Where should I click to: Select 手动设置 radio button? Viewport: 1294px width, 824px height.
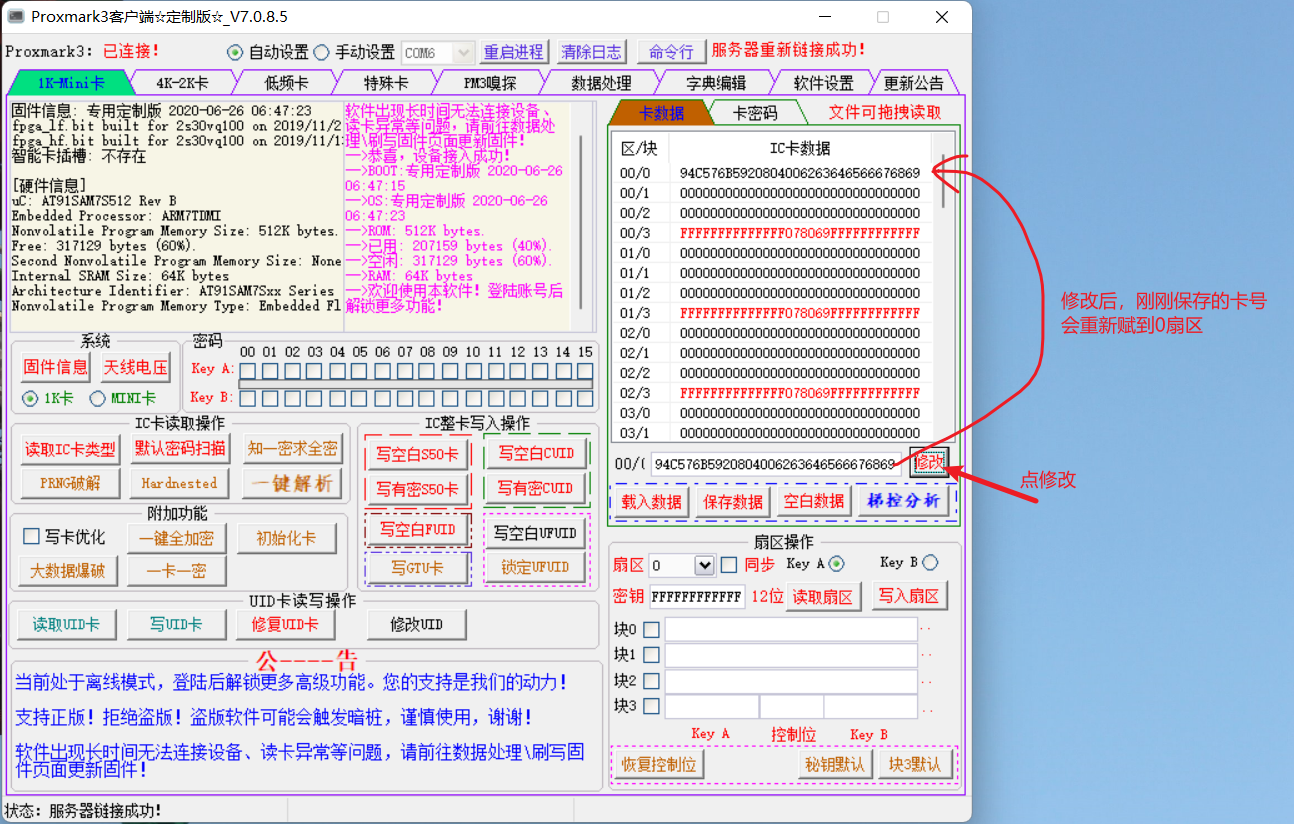tap(322, 52)
